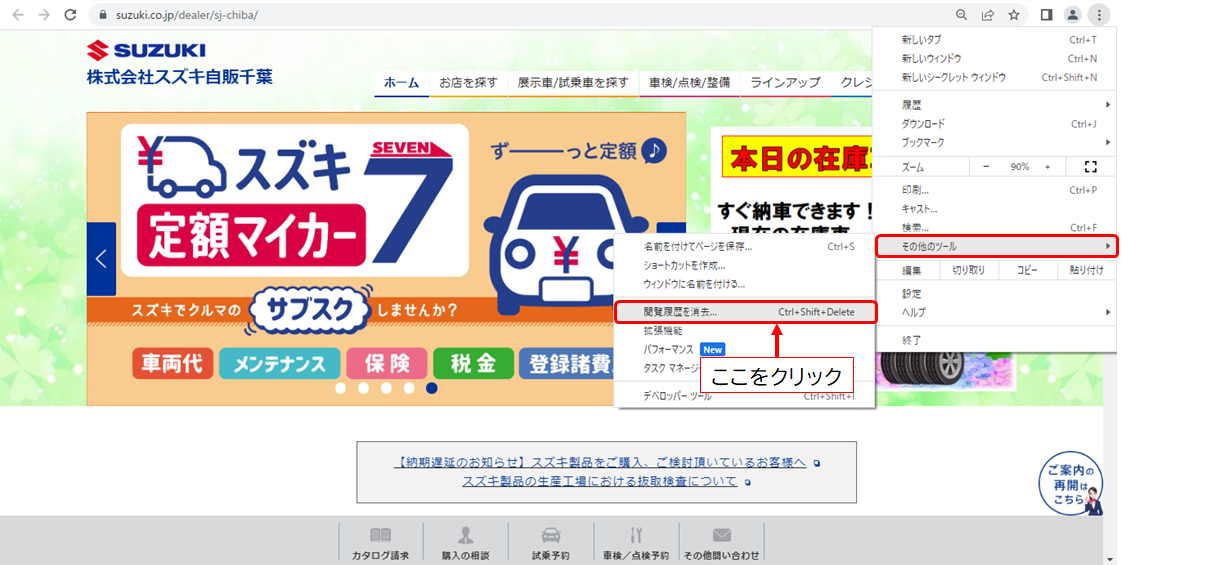The image size is (1217, 565).
Task: Select 印刷... from the menu
Action: 995,190
